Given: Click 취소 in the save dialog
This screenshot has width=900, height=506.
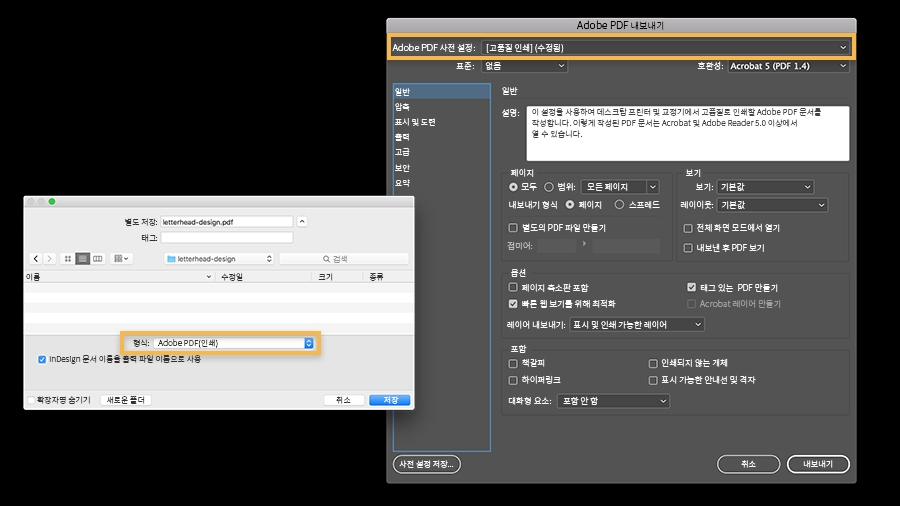Looking at the screenshot, I should coord(343,400).
